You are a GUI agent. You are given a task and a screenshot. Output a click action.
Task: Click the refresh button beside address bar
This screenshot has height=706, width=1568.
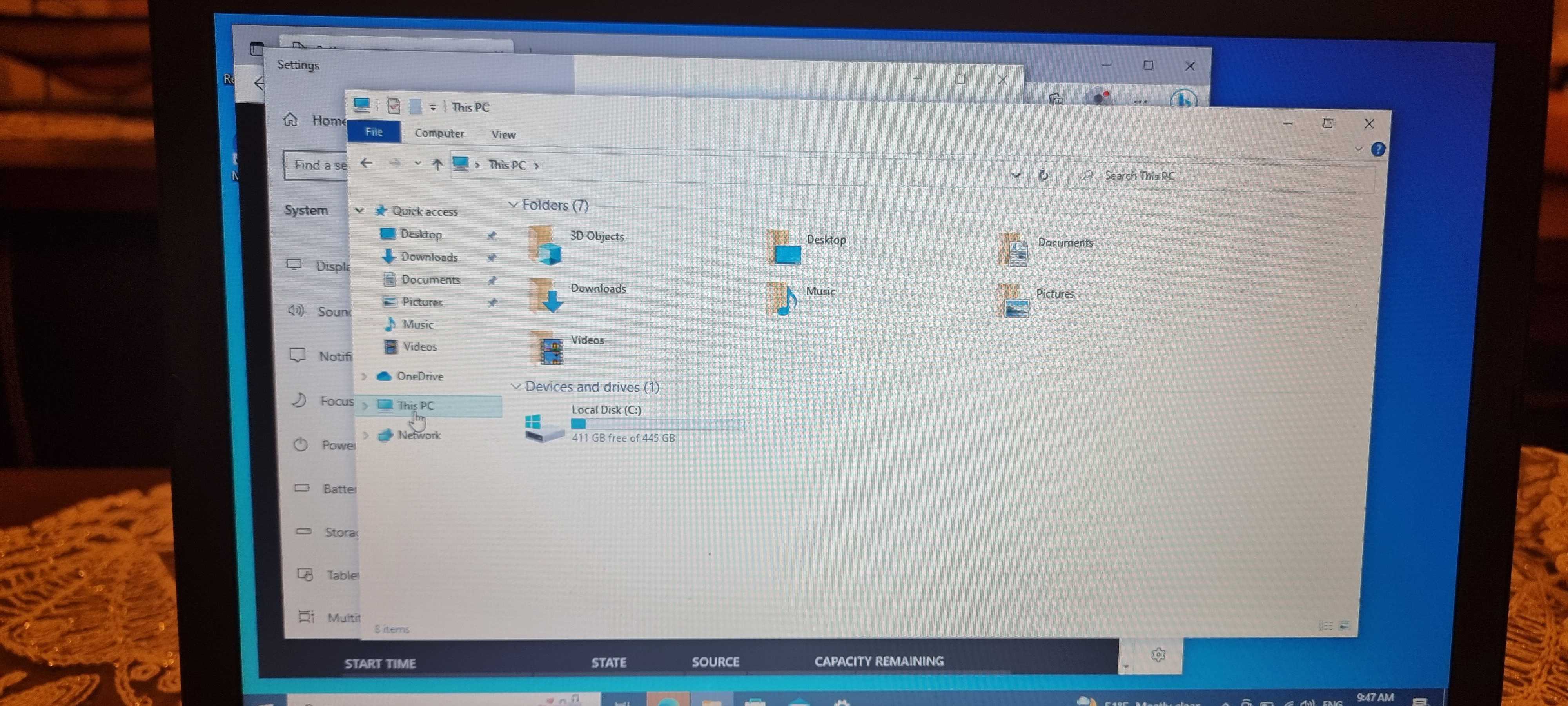[1043, 175]
